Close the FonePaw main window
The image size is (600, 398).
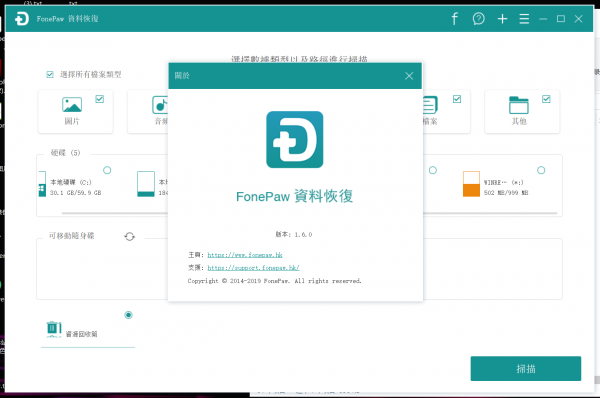click(x=579, y=19)
